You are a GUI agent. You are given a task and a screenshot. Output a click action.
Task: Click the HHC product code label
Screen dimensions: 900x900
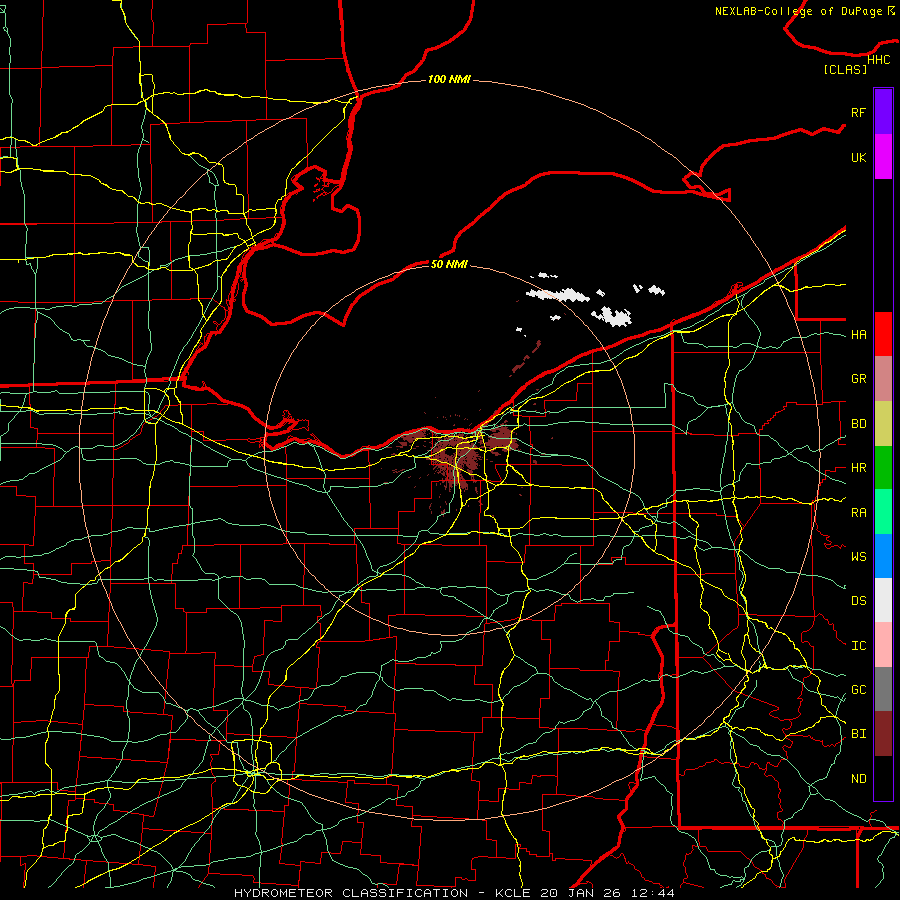click(879, 60)
